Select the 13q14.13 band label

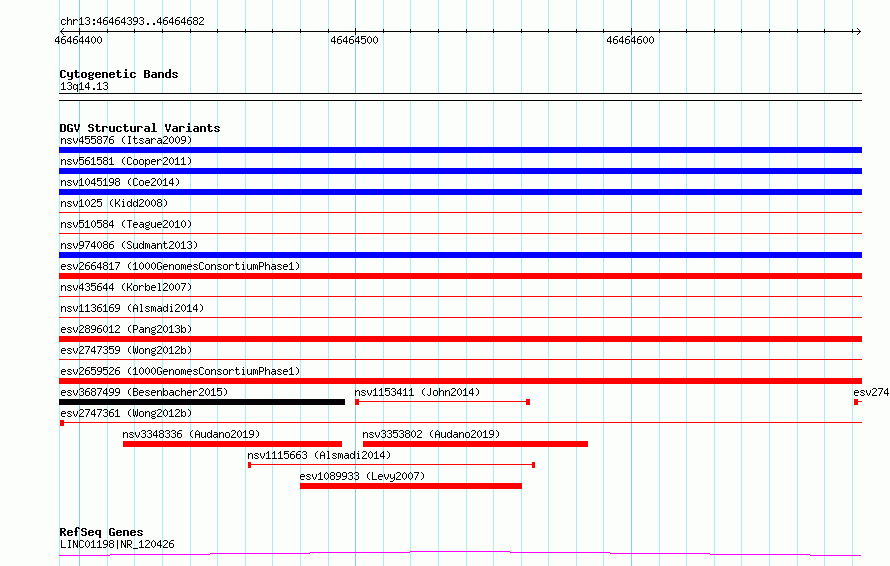click(x=84, y=86)
